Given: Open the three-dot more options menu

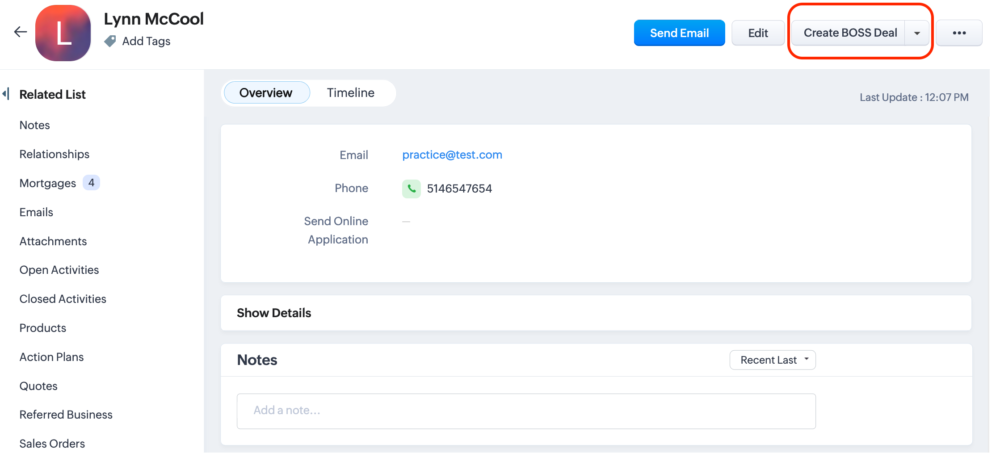Looking at the screenshot, I should click(958, 33).
